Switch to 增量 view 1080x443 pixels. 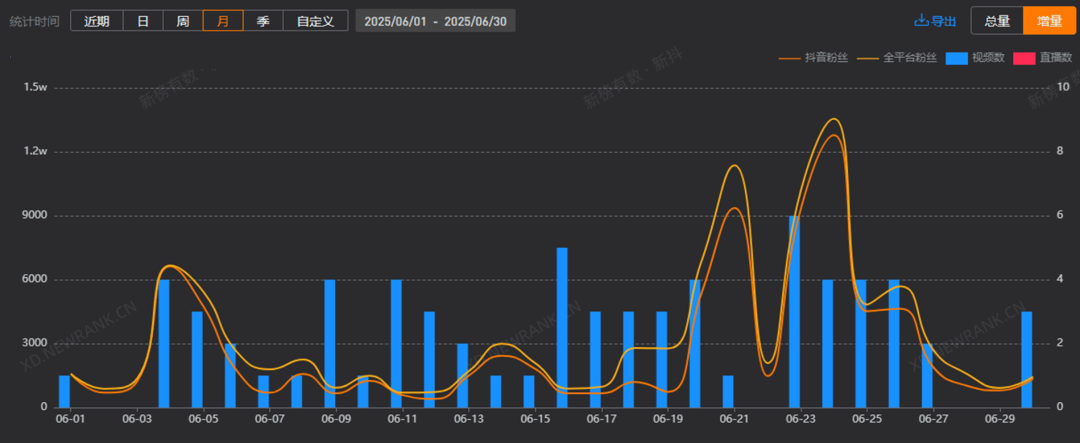[x=1049, y=21]
